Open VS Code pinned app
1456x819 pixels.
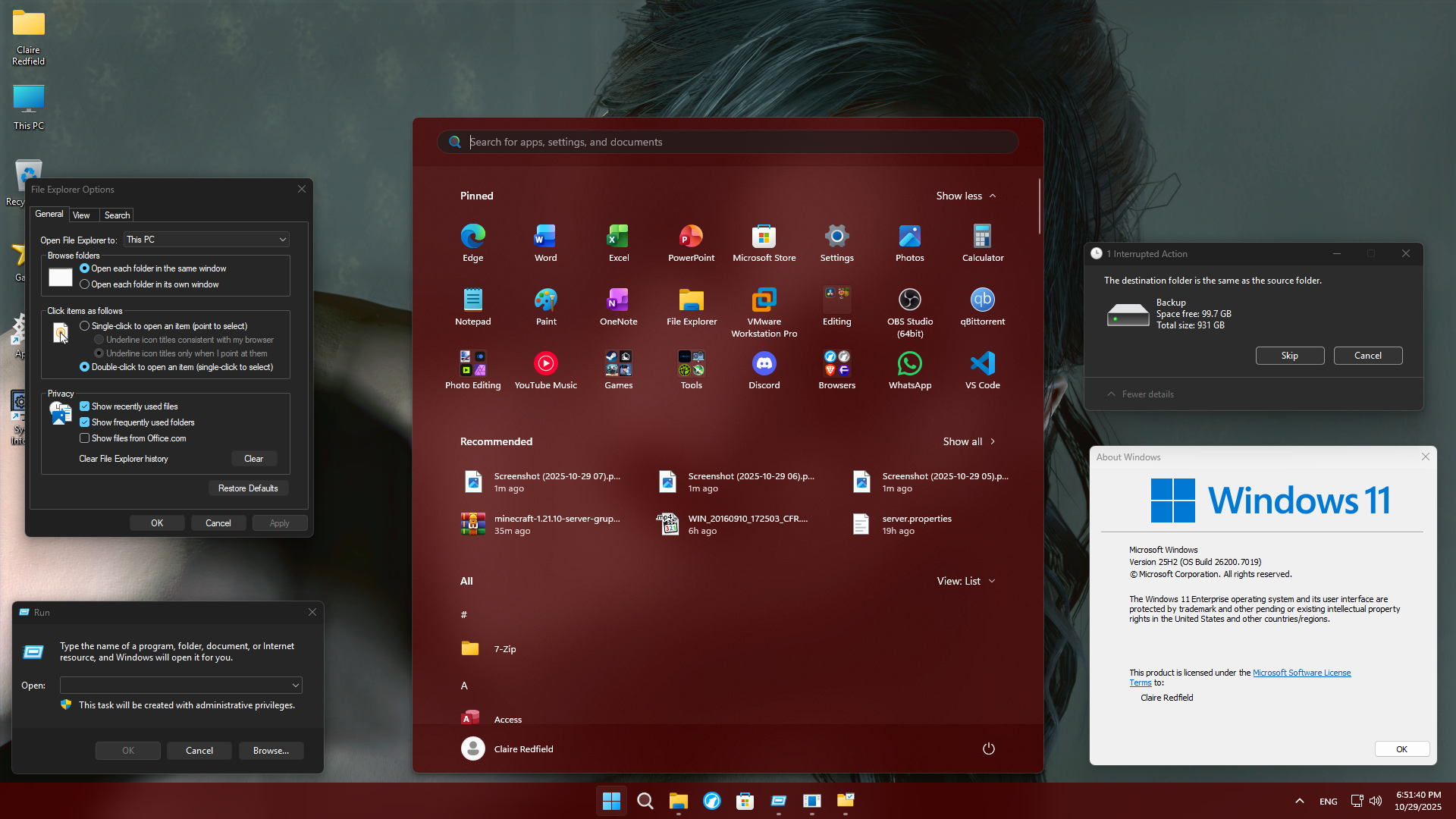tap(982, 371)
